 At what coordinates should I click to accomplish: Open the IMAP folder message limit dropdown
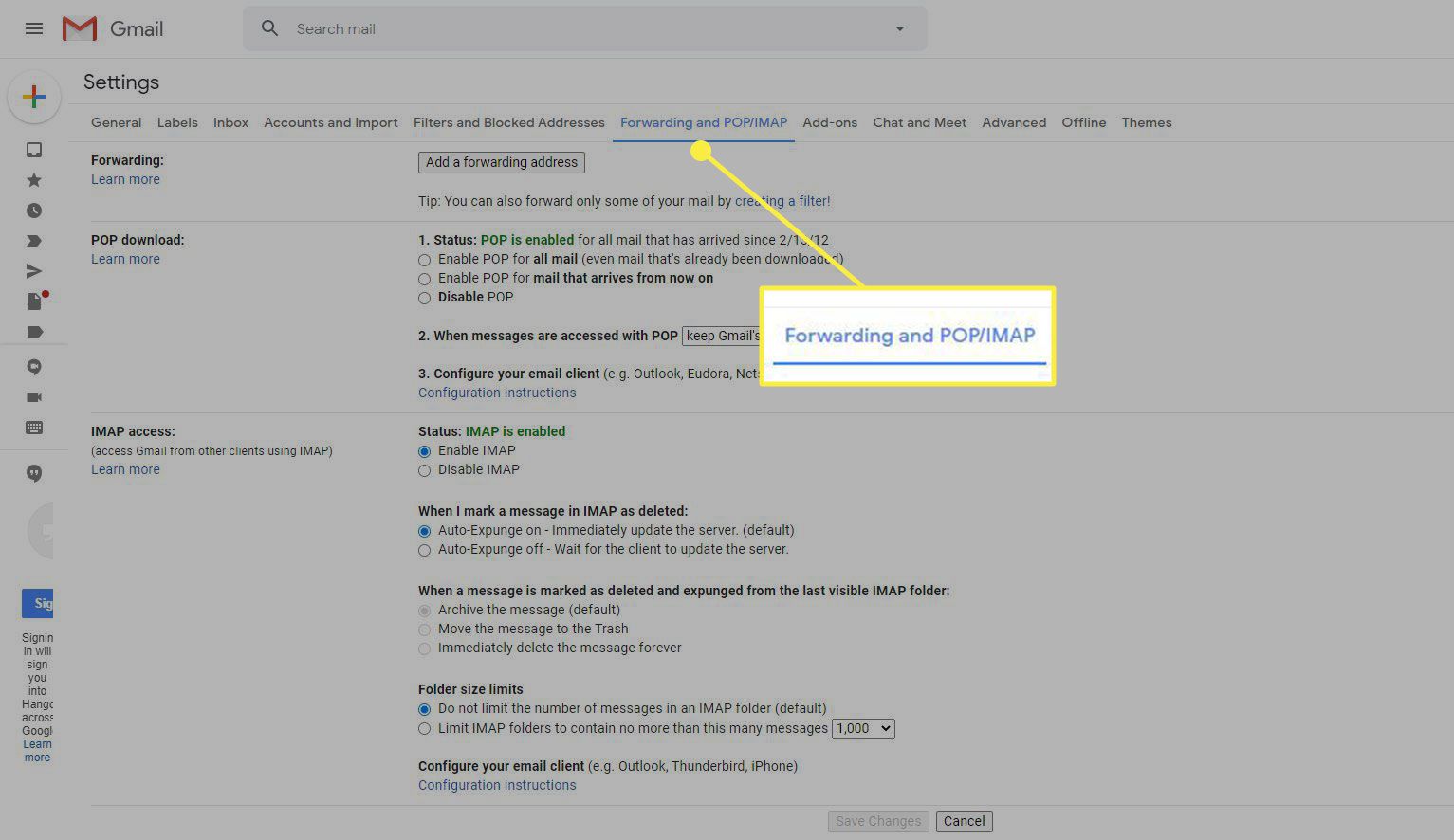(862, 728)
